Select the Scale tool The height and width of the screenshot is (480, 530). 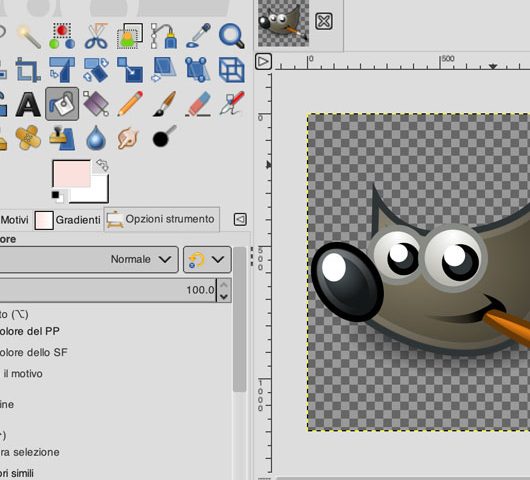click(x=130, y=70)
